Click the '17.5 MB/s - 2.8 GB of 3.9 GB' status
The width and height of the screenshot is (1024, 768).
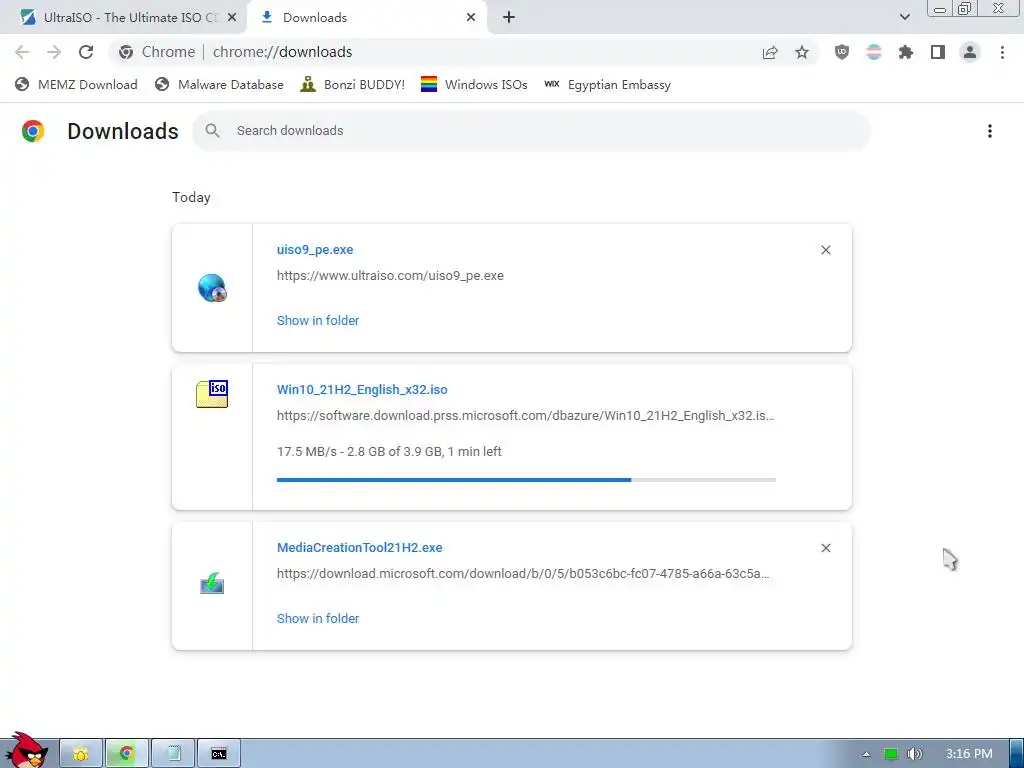pos(389,451)
